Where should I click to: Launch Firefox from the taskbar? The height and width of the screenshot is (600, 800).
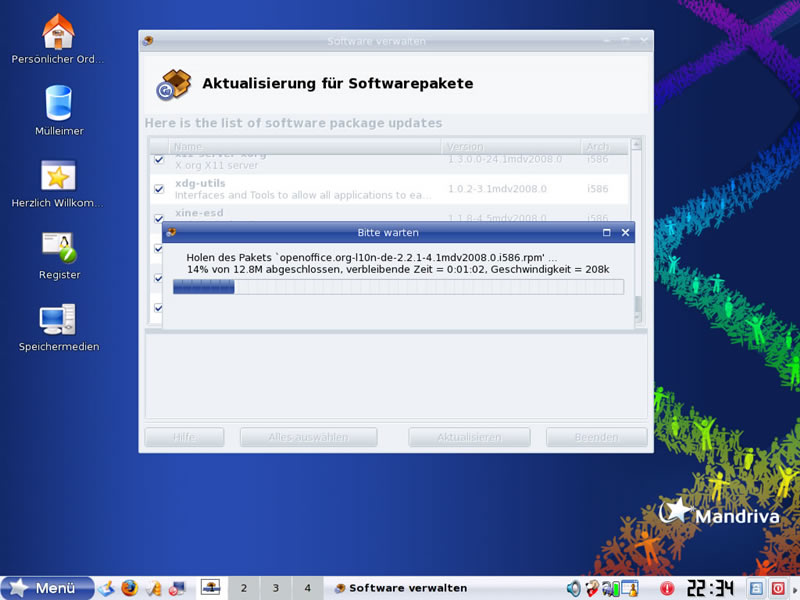pos(130,588)
